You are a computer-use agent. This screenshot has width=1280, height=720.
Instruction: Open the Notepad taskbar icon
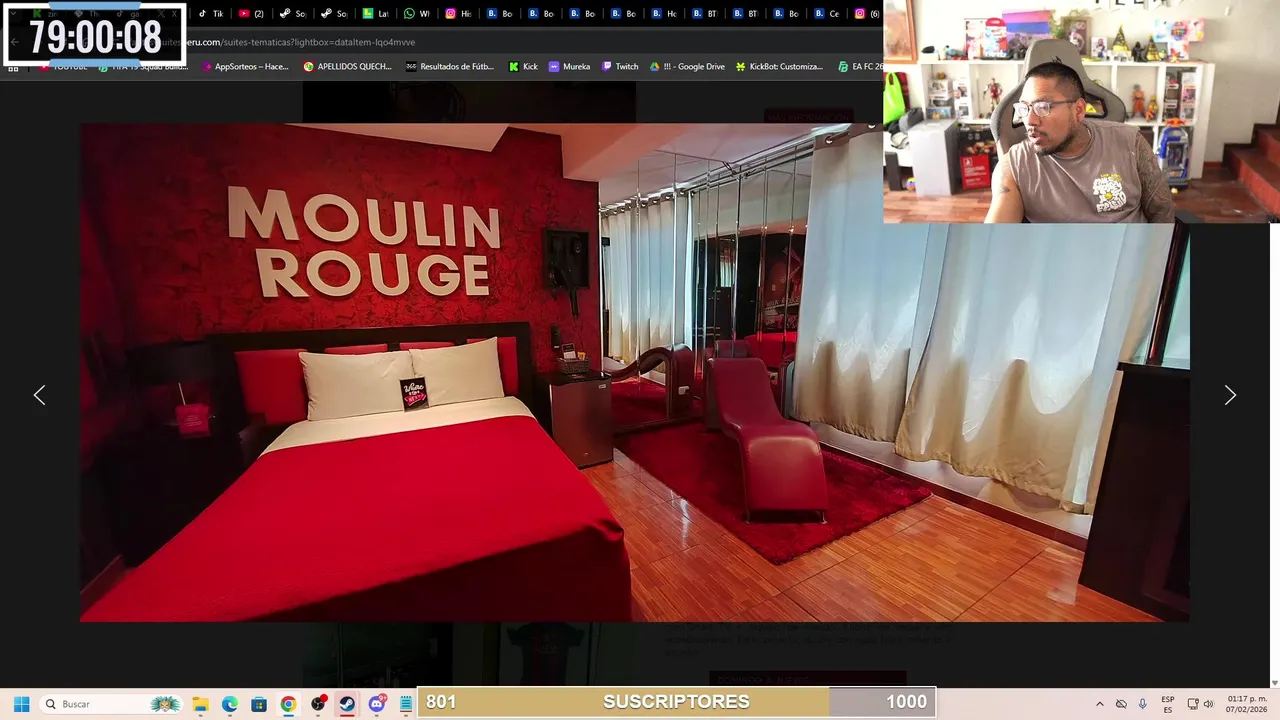(405, 704)
